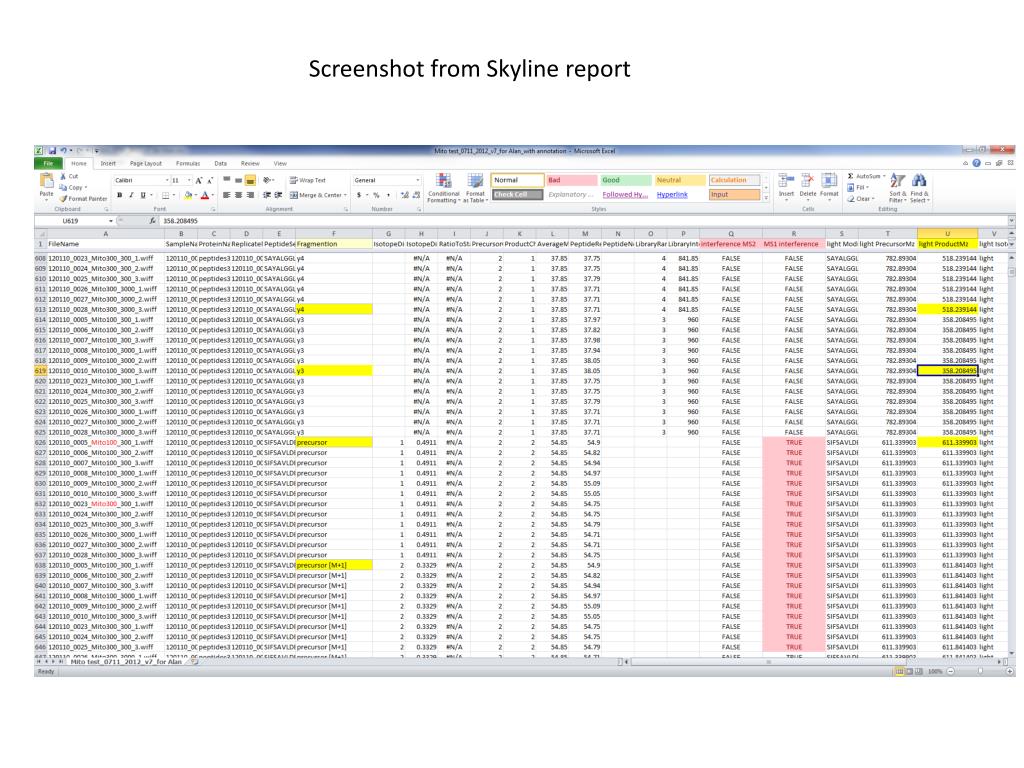Click the Format as Table icon
The height and width of the screenshot is (768, 1024).
pyautogui.click(x=475, y=181)
